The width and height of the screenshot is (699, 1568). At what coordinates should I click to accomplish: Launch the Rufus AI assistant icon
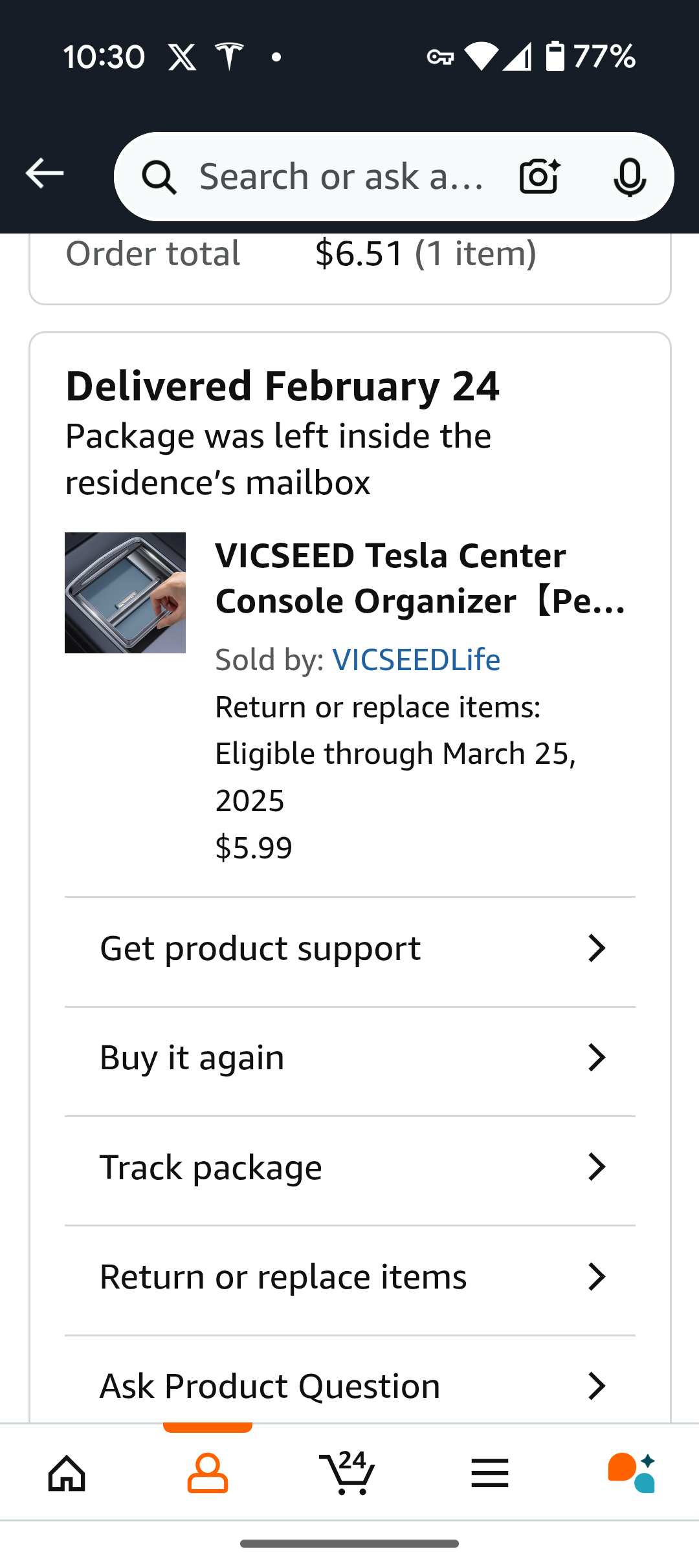click(631, 1473)
